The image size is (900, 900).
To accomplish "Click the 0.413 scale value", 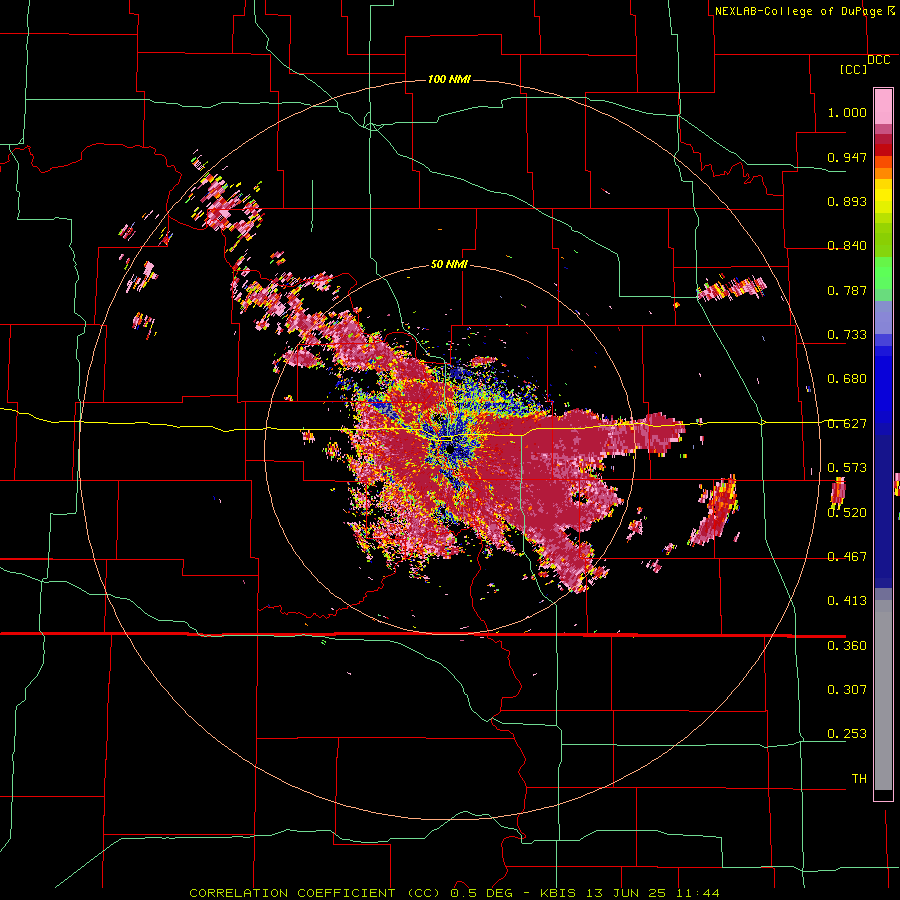I will tap(847, 601).
